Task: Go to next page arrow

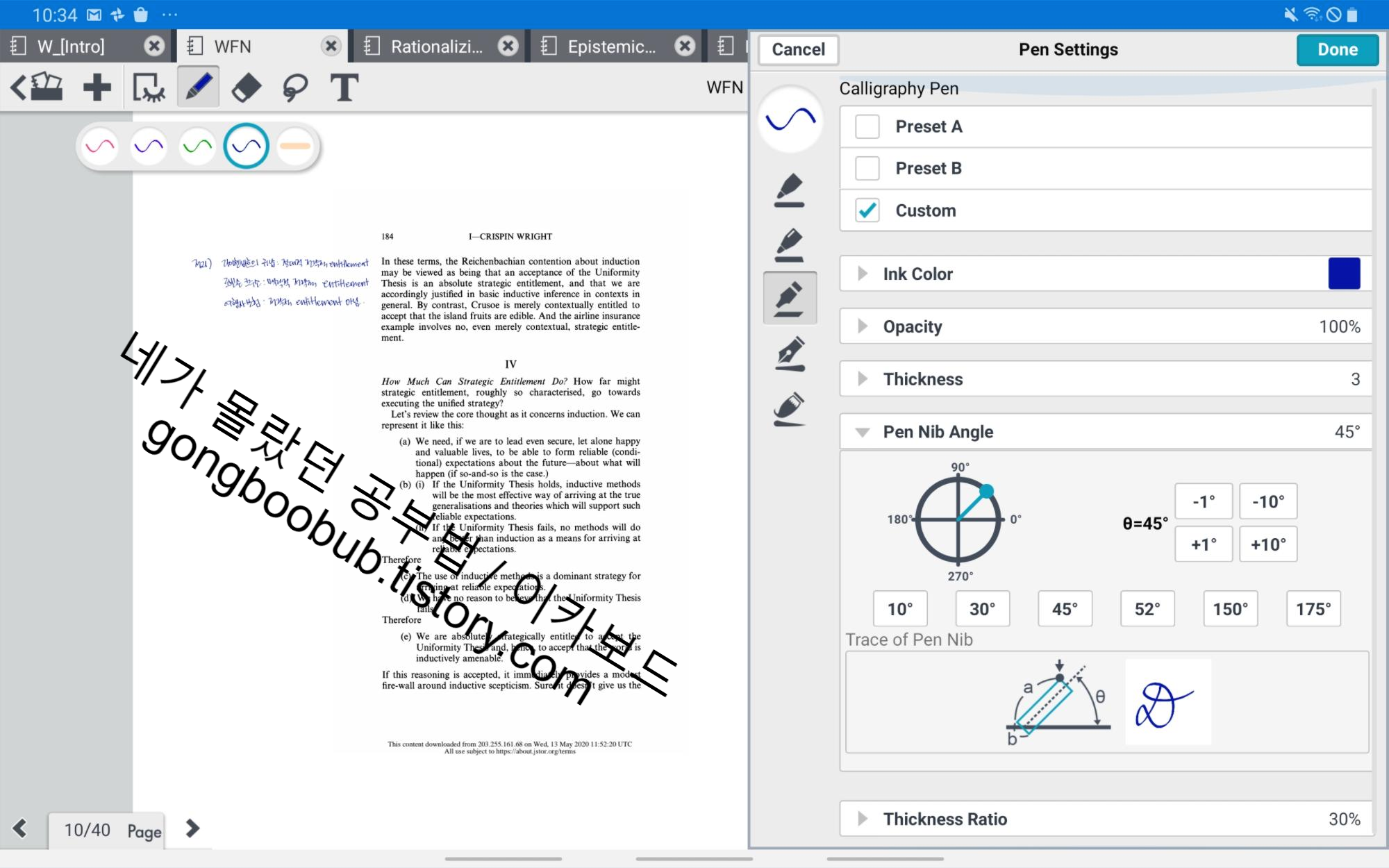Action: pos(192,828)
